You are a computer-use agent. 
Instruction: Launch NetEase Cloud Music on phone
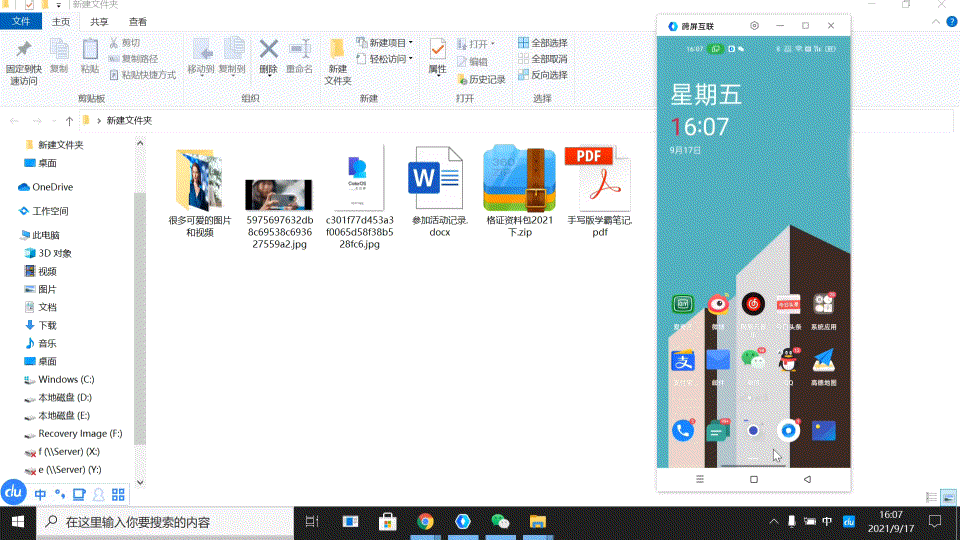pos(753,304)
